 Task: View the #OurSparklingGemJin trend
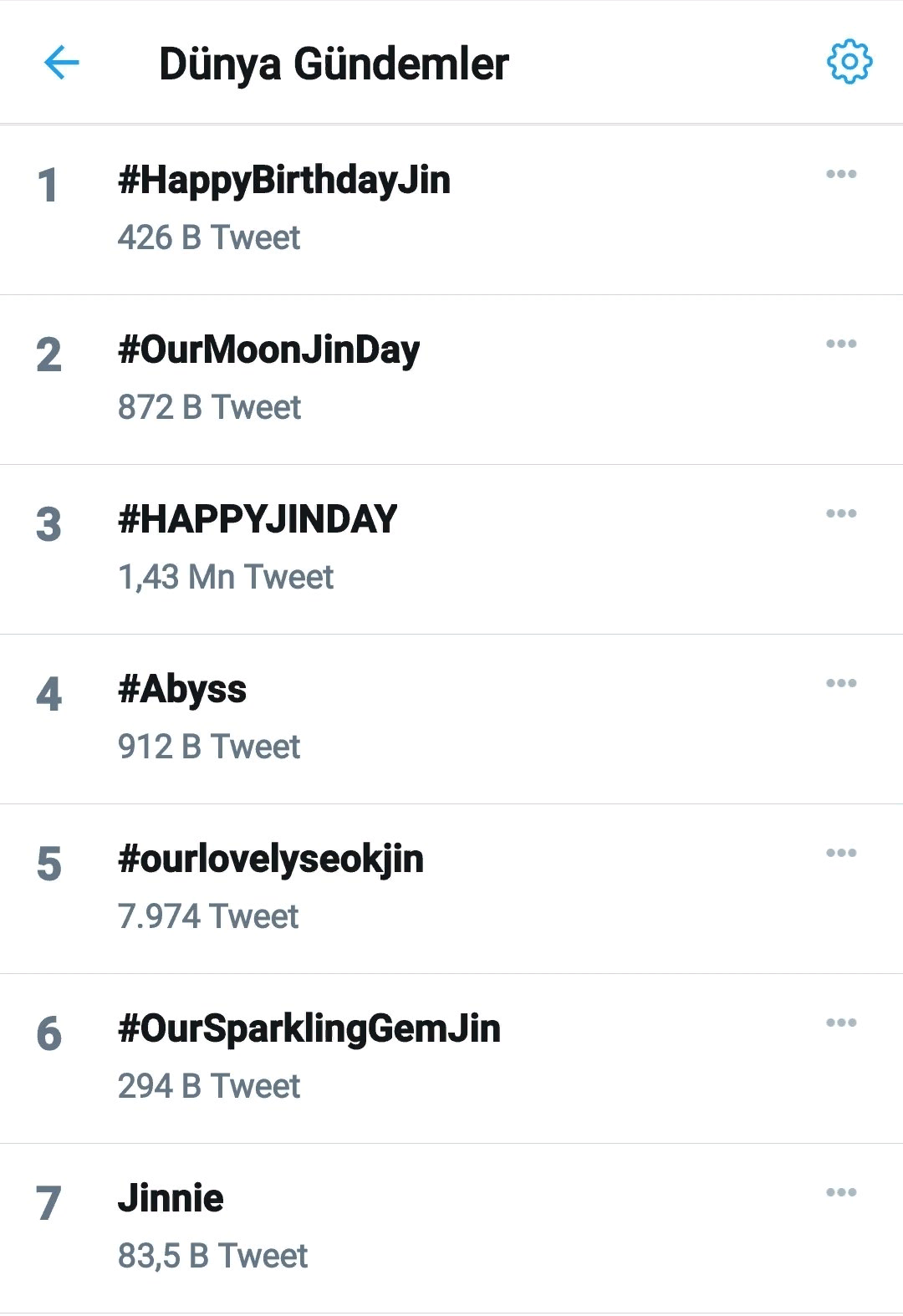(x=309, y=1029)
